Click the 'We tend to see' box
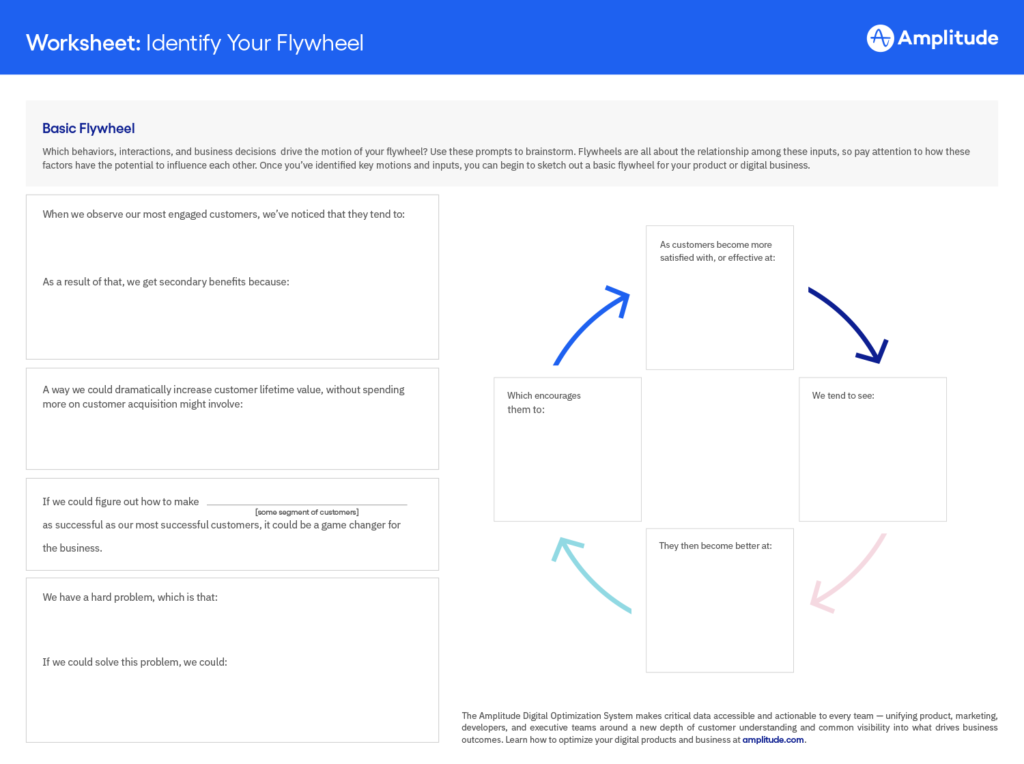The height and width of the screenshot is (764, 1024). (x=872, y=449)
